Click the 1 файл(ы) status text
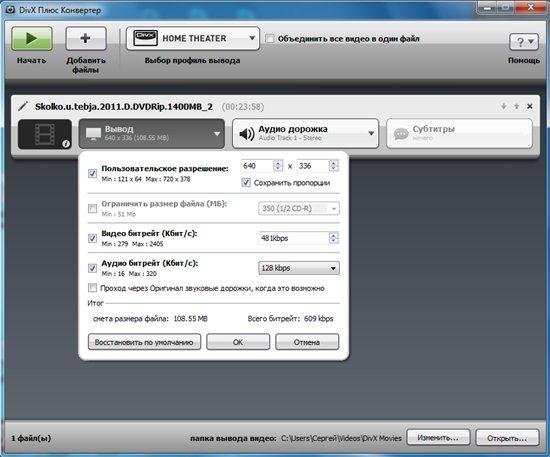550x457 pixels. click(x=31, y=438)
